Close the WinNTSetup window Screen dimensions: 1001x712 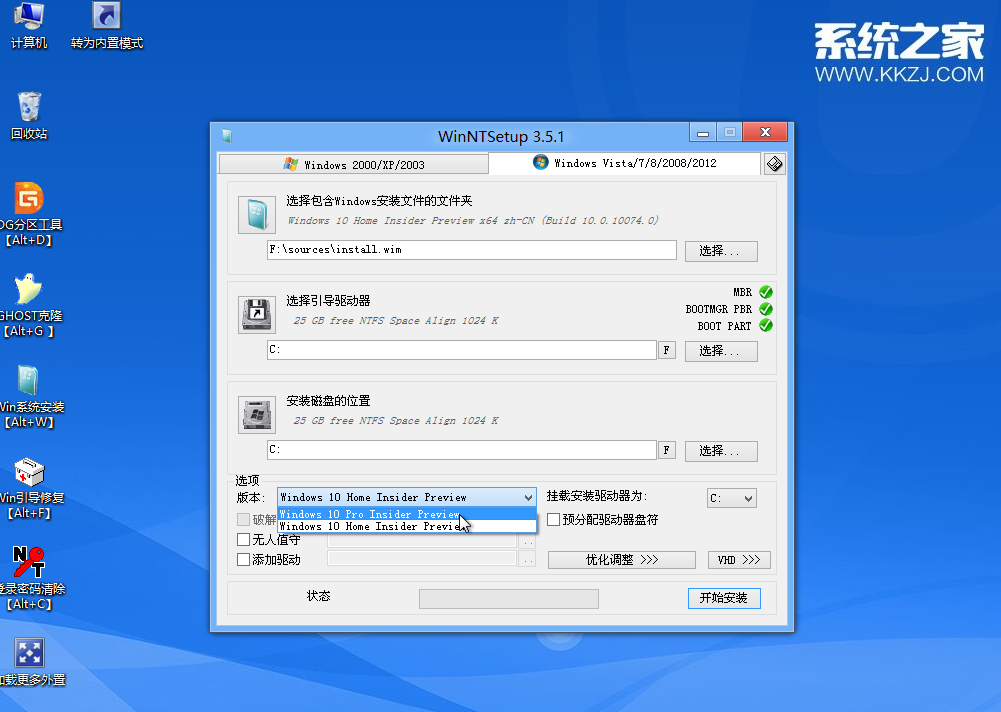tap(765, 132)
